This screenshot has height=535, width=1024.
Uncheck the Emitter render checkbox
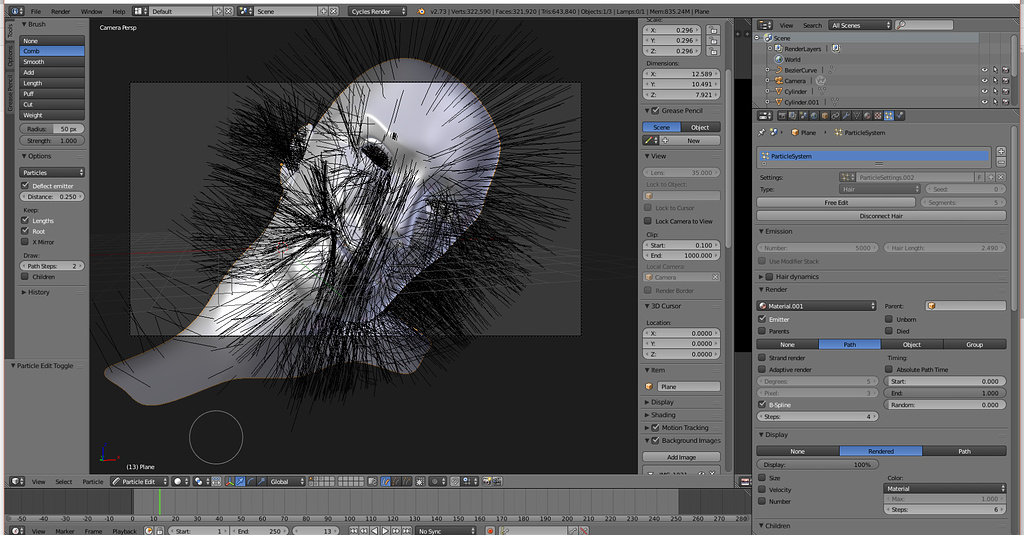coord(761,319)
